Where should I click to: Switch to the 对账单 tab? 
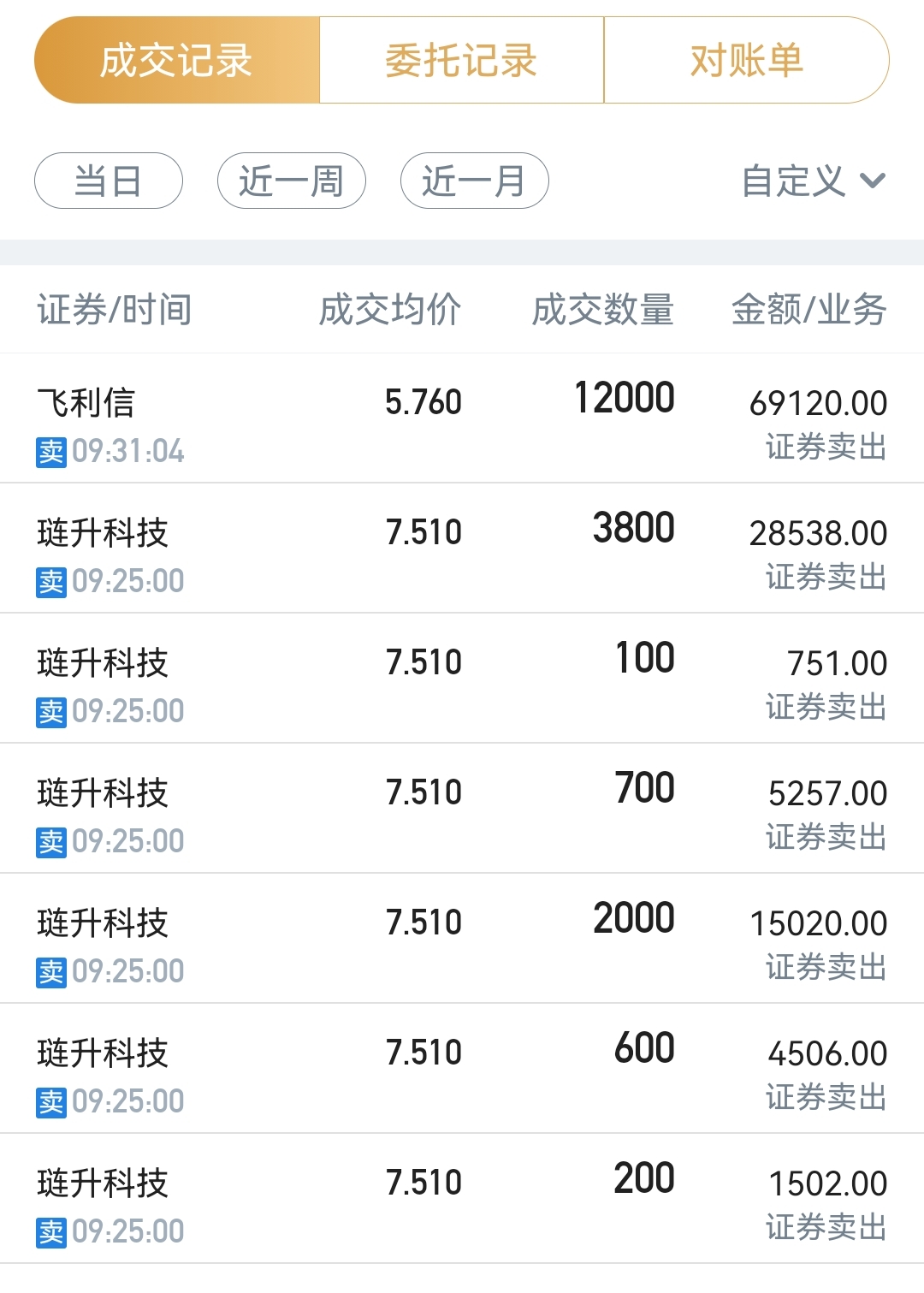coord(747,60)
